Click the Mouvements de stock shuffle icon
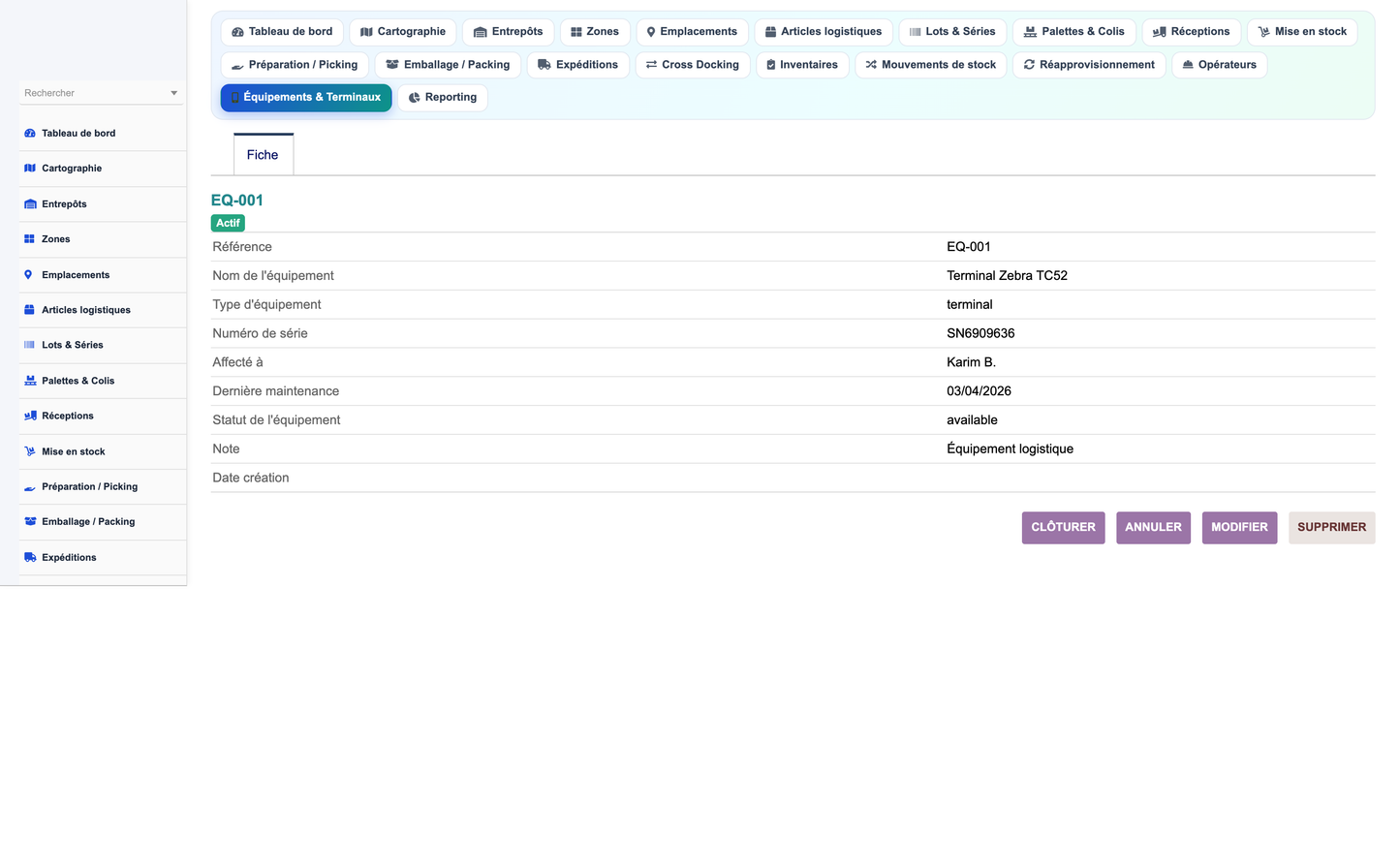 tap(871, 65)
